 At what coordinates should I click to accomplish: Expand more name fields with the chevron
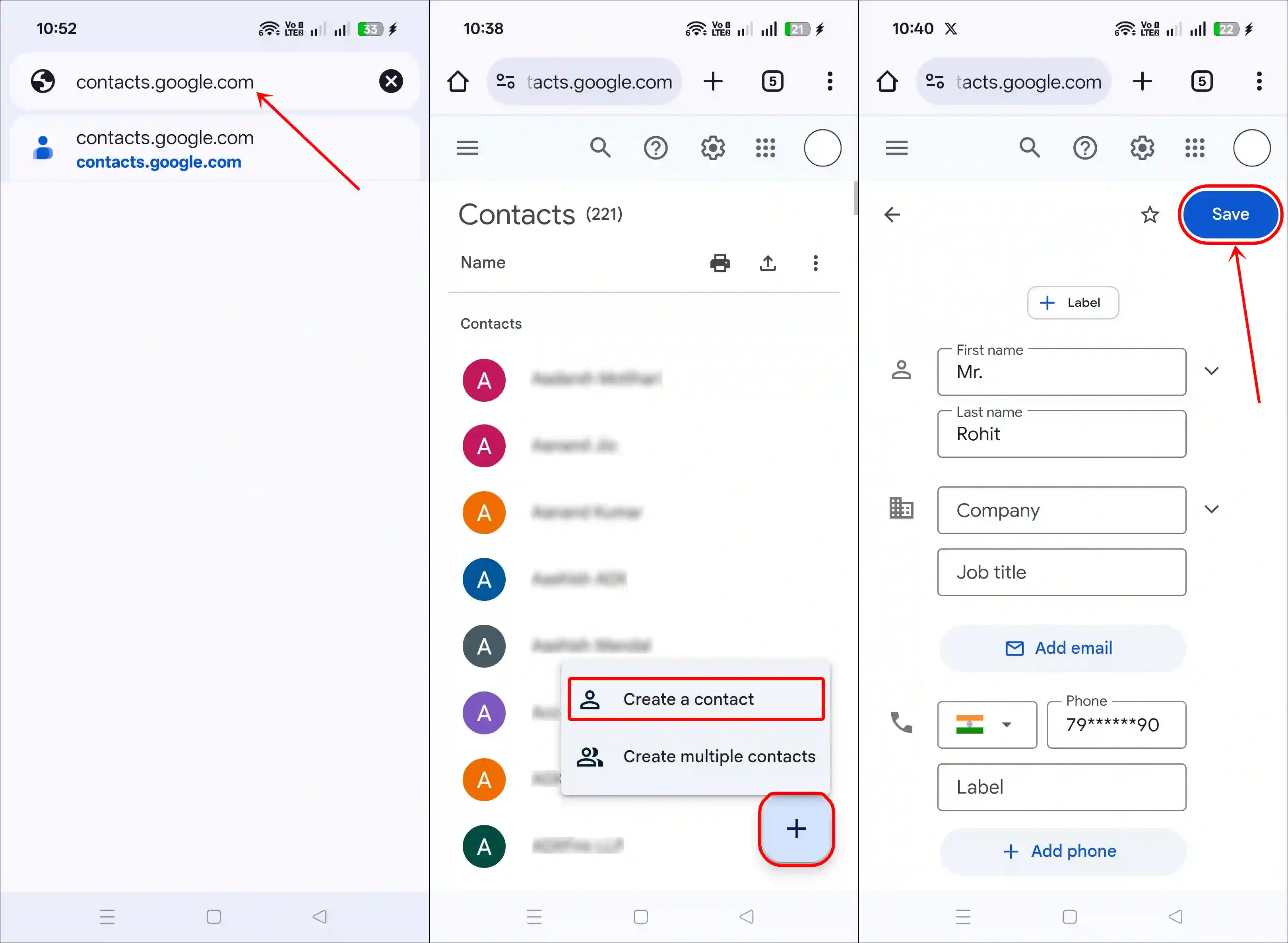pyautogui.click(x=1212, y=371)
